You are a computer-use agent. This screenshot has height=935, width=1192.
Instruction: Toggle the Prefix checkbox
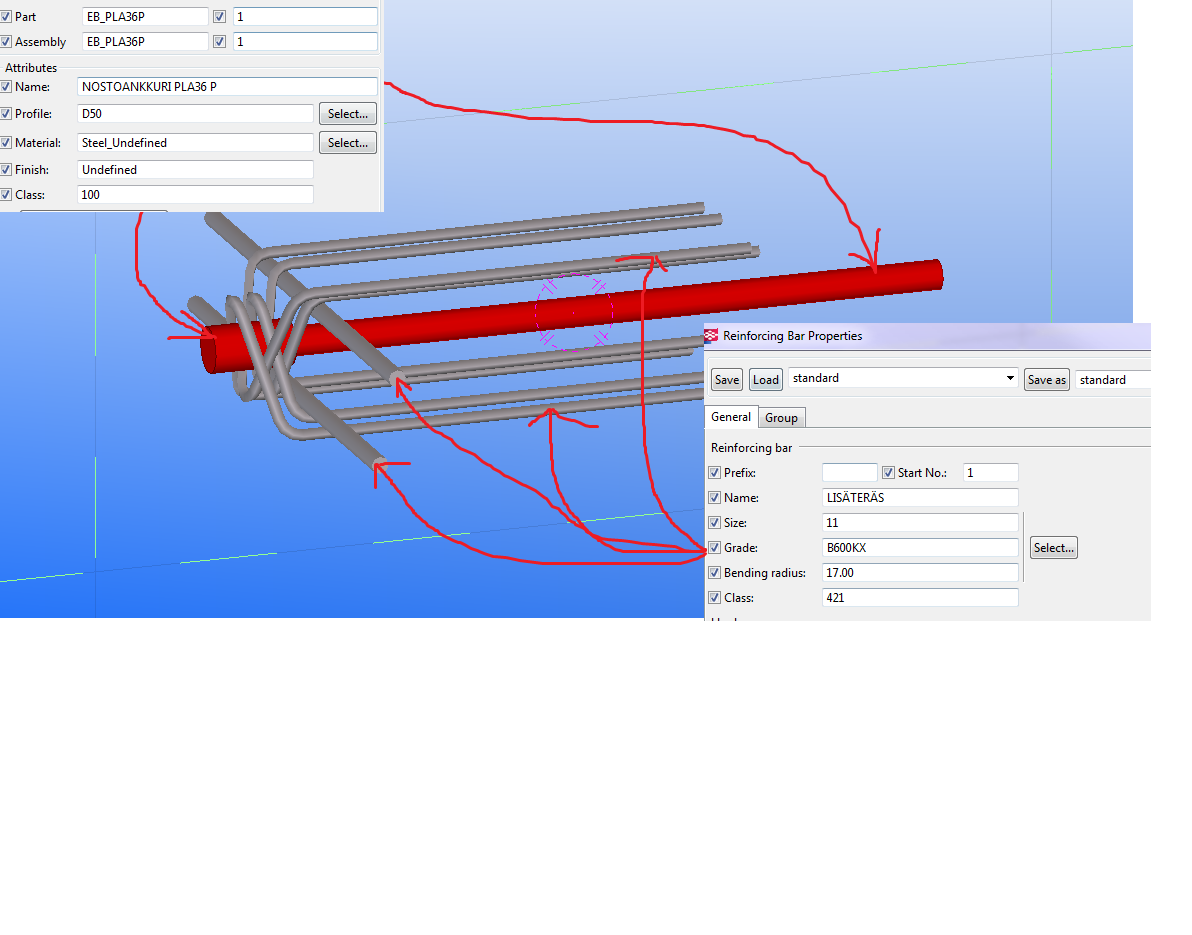coord(714,473)
